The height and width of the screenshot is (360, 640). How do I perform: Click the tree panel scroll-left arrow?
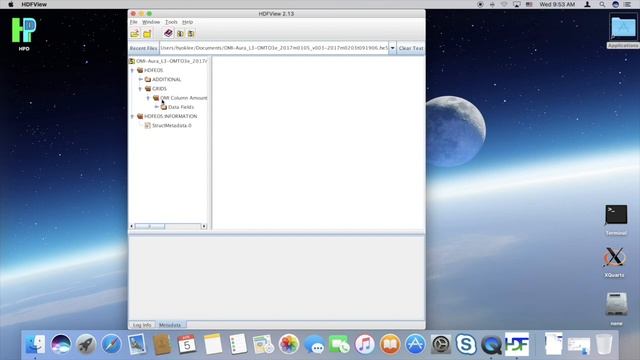coord(131,226)
